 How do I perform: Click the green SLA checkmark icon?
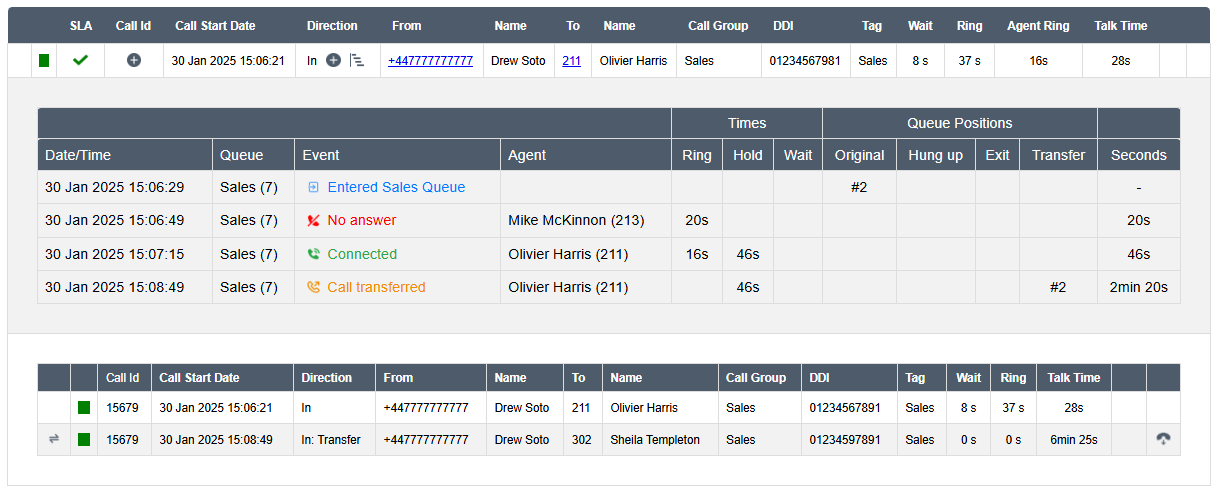click(x=80, y=61)
